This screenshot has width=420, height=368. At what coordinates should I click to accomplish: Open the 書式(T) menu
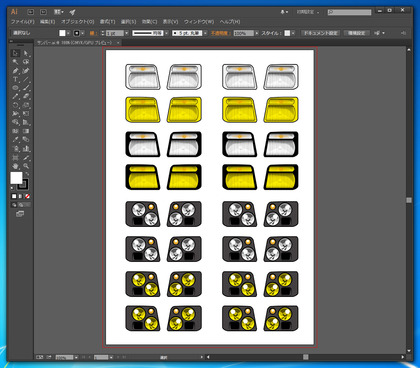pyautogui.click(x=107, y=22)
